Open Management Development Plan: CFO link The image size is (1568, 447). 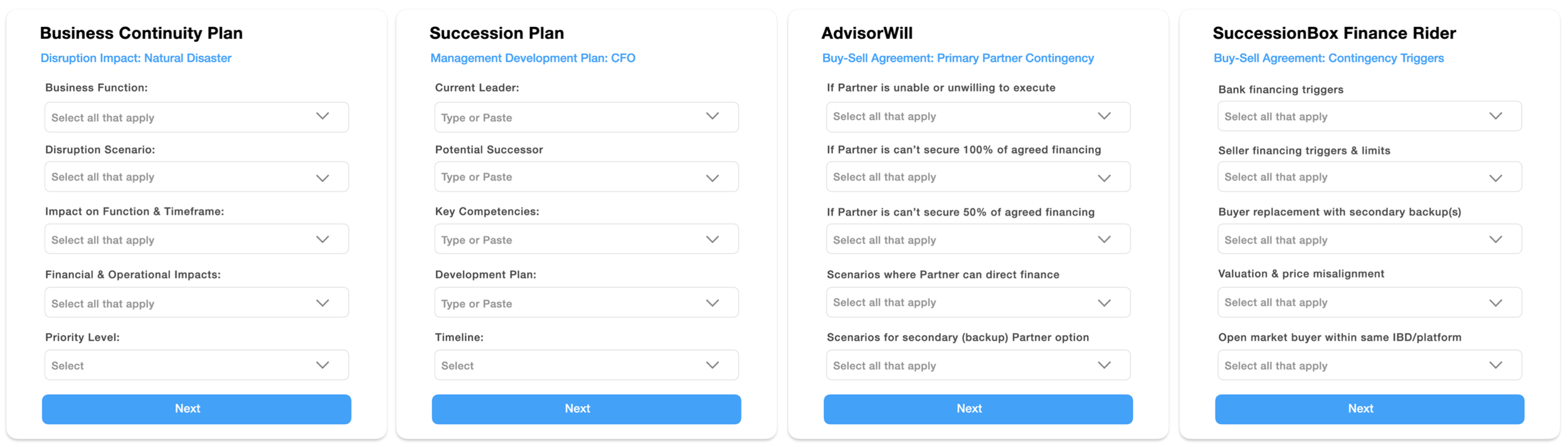pyautogui.click(x=532, y=58)
